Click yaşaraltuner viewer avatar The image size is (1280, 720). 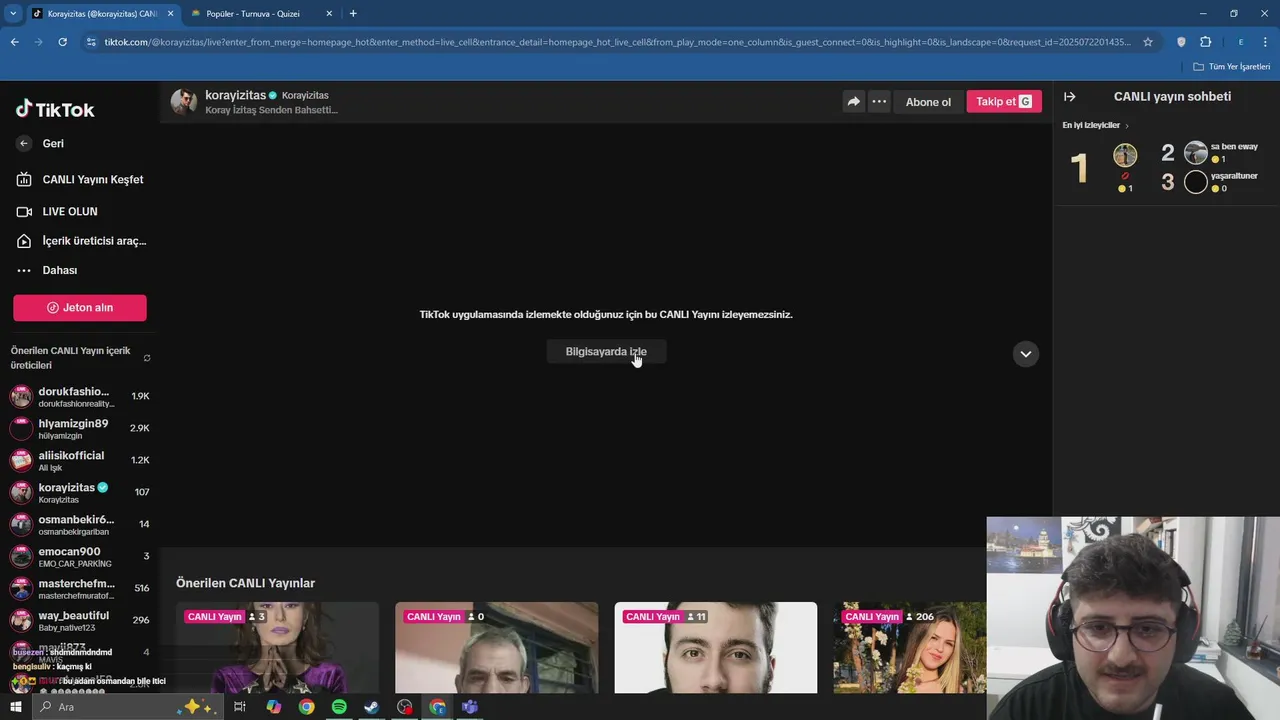[x=1196, y=182]
